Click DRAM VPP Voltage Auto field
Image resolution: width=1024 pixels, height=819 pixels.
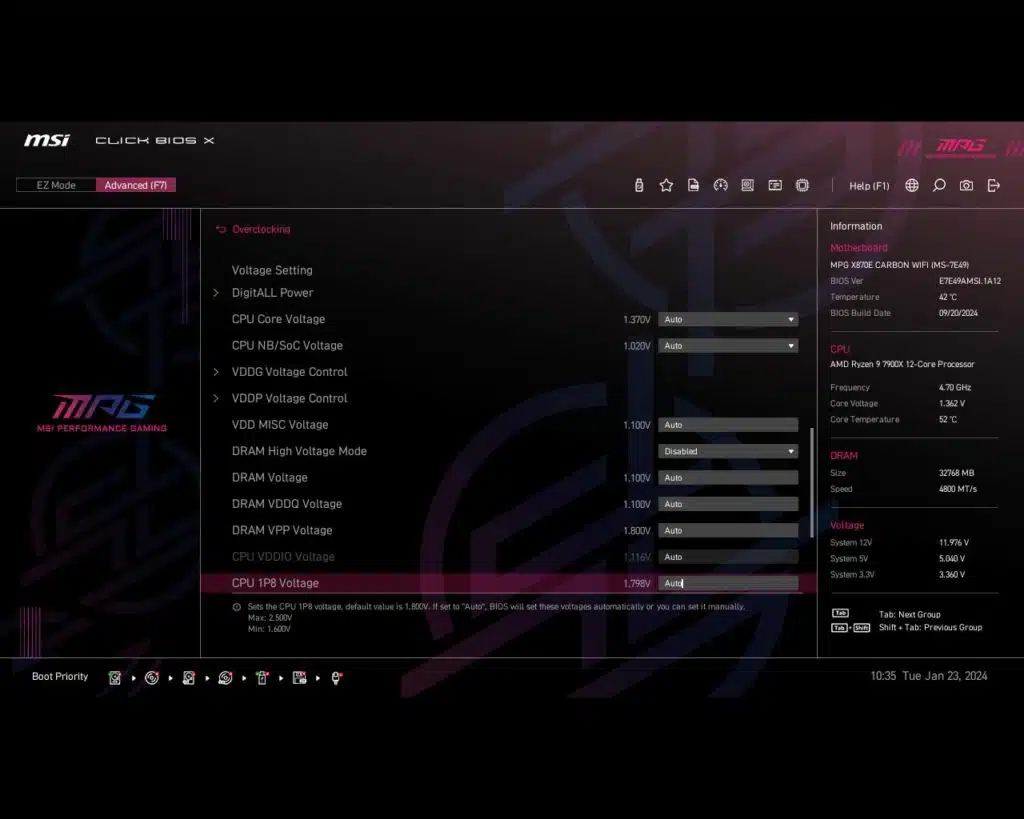(x=728, y=530)
